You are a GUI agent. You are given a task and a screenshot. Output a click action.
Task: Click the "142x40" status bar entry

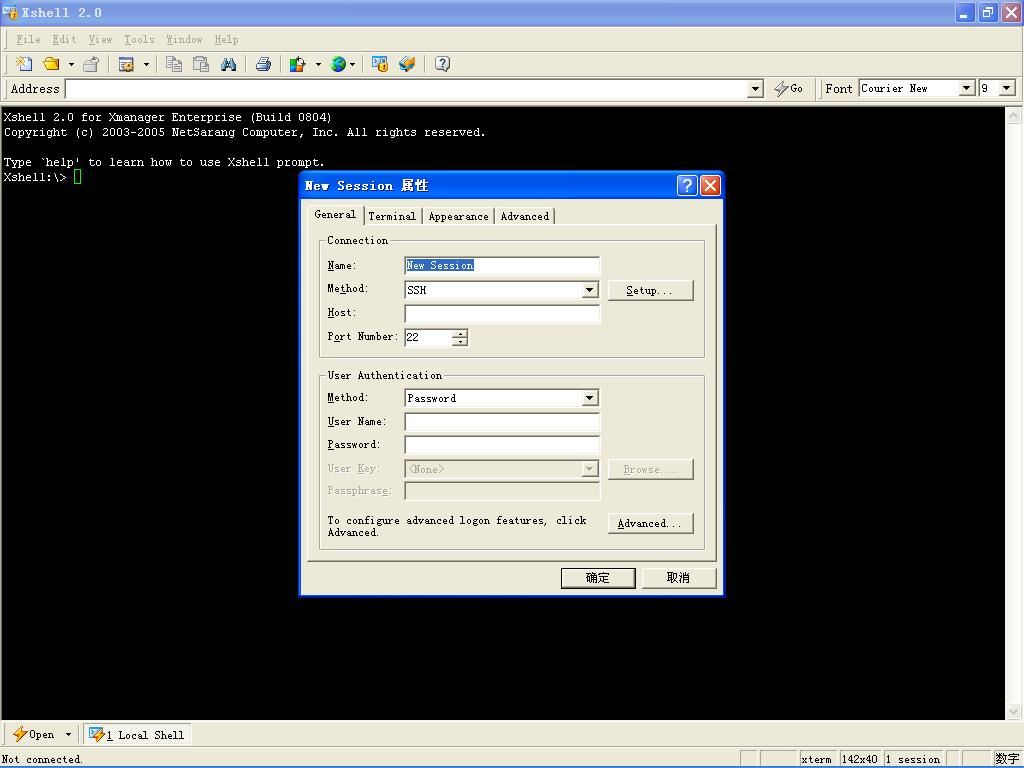pyautogui.click(x=859, y=759)
